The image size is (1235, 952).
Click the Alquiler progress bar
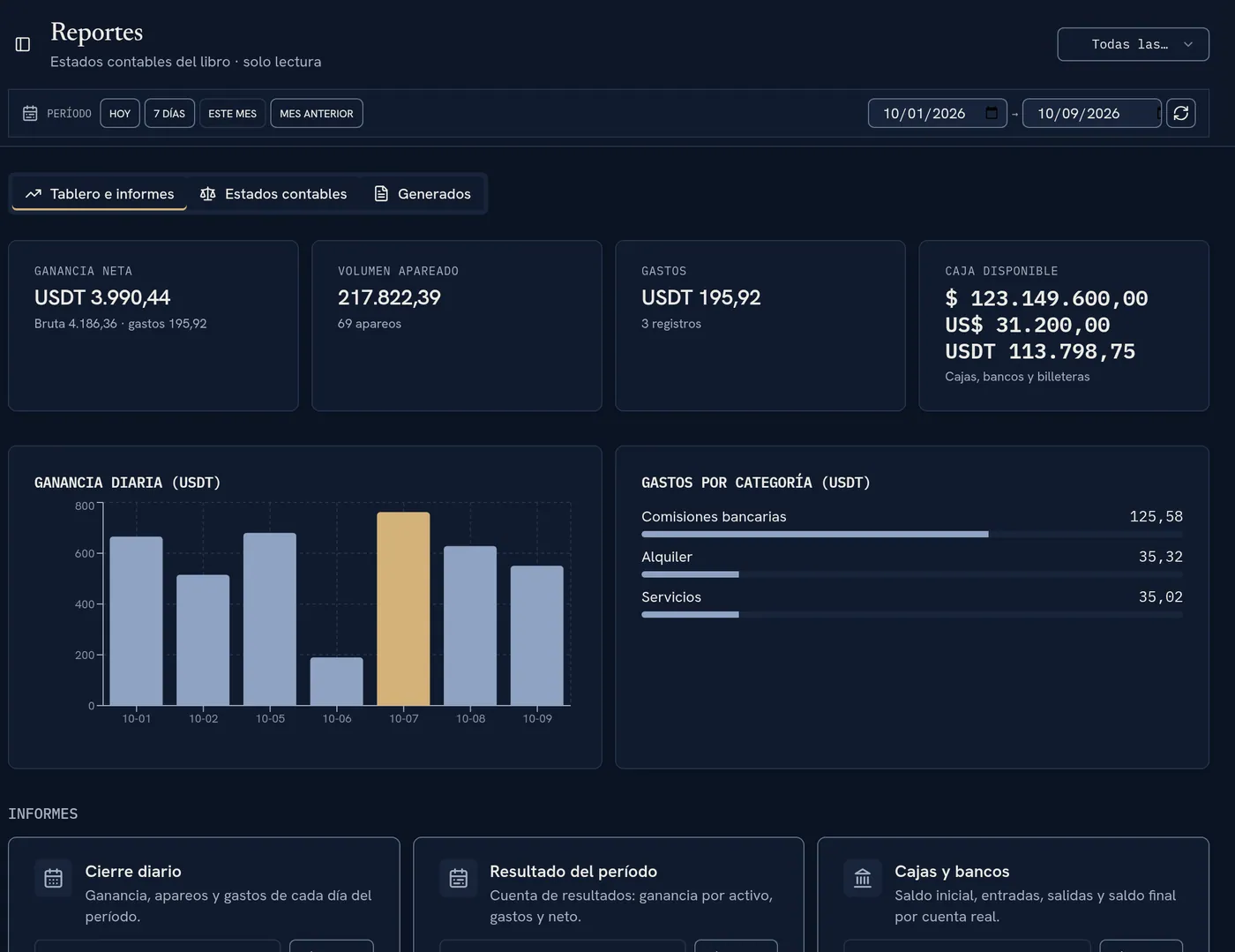[x=912, y=574]
